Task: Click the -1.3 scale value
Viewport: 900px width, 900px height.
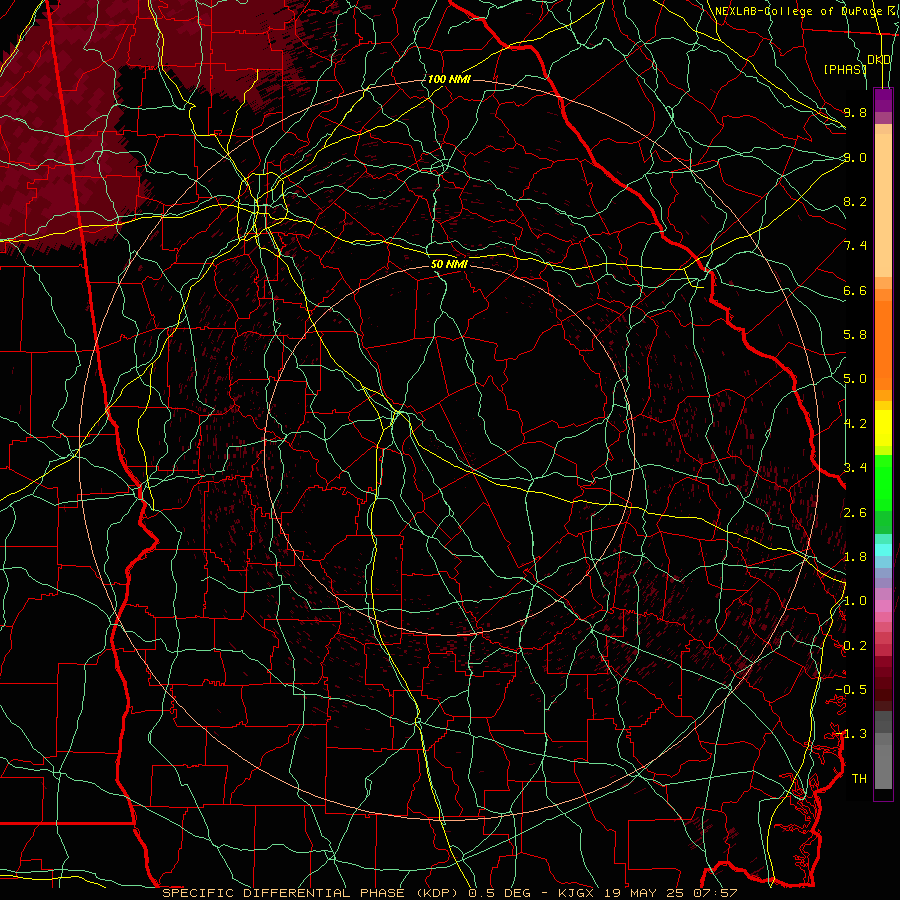Action: tap(851, 734)
